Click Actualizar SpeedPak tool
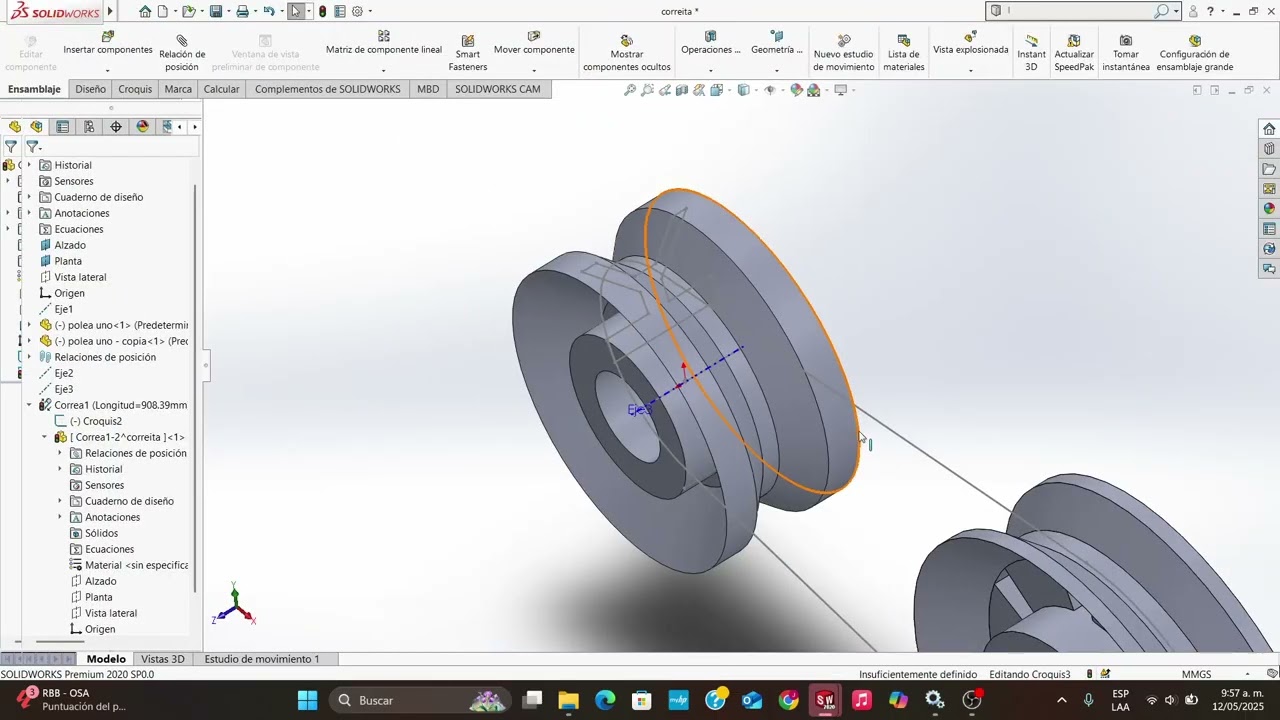The width and height of the screenshot is (1280, 720). pyautogui.click(x=1074, y=53)
